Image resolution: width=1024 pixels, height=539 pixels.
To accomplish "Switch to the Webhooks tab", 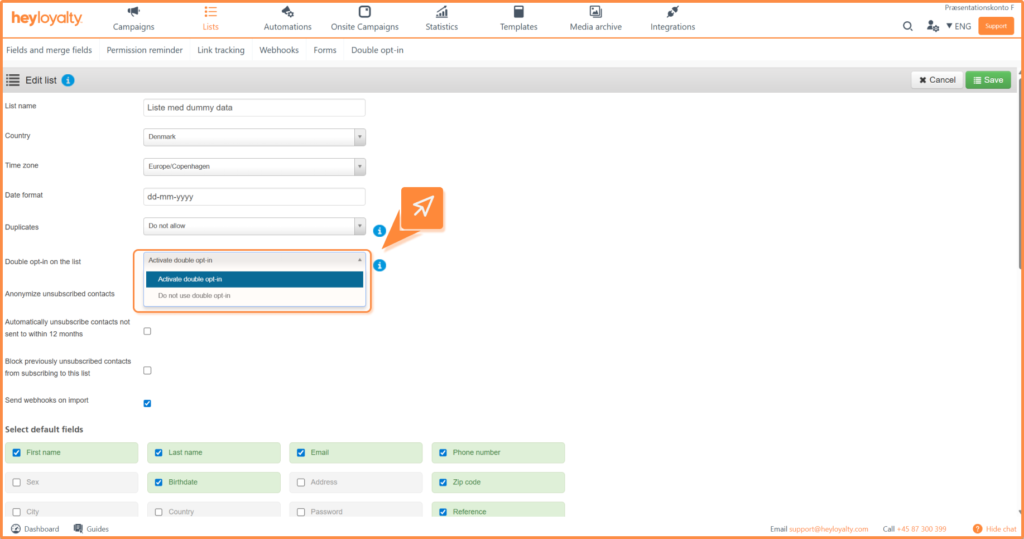I will click(x=279, y=50).
